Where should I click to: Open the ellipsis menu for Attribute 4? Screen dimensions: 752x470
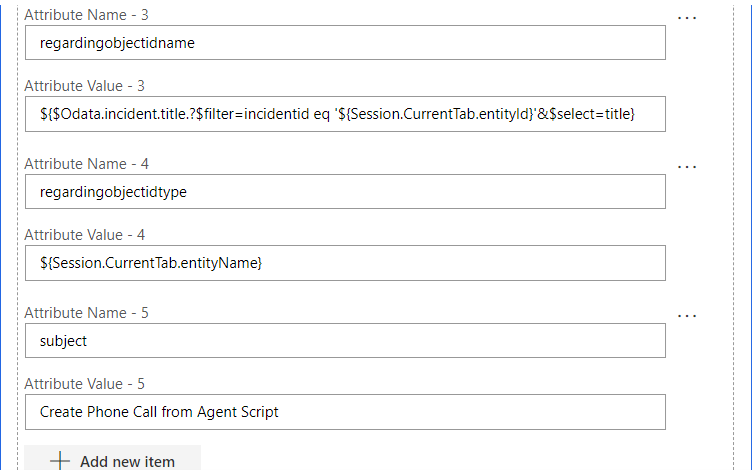687,167
